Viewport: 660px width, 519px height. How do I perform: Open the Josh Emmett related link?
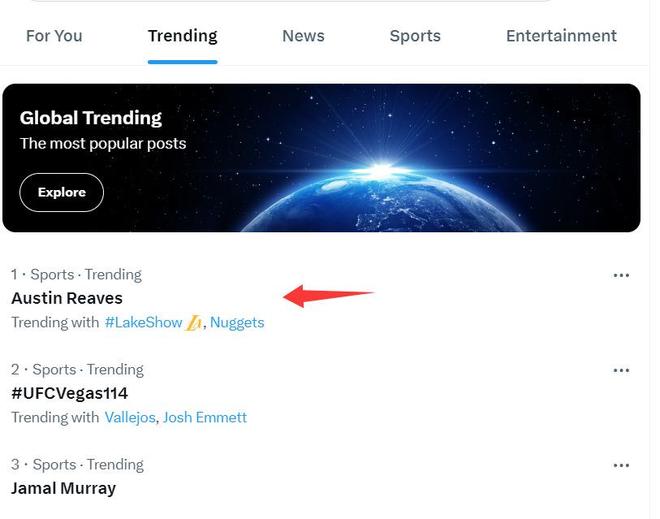coord(205,417)
